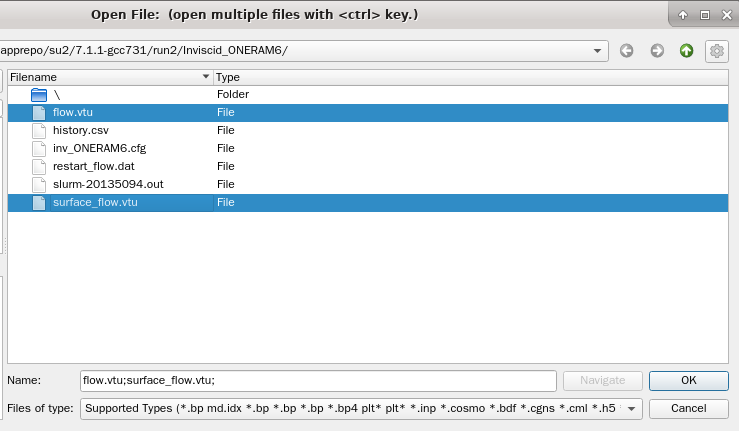This screenshot has width=739, height=431.
Task: Go up to the parent directory icon
Action: 686,51
